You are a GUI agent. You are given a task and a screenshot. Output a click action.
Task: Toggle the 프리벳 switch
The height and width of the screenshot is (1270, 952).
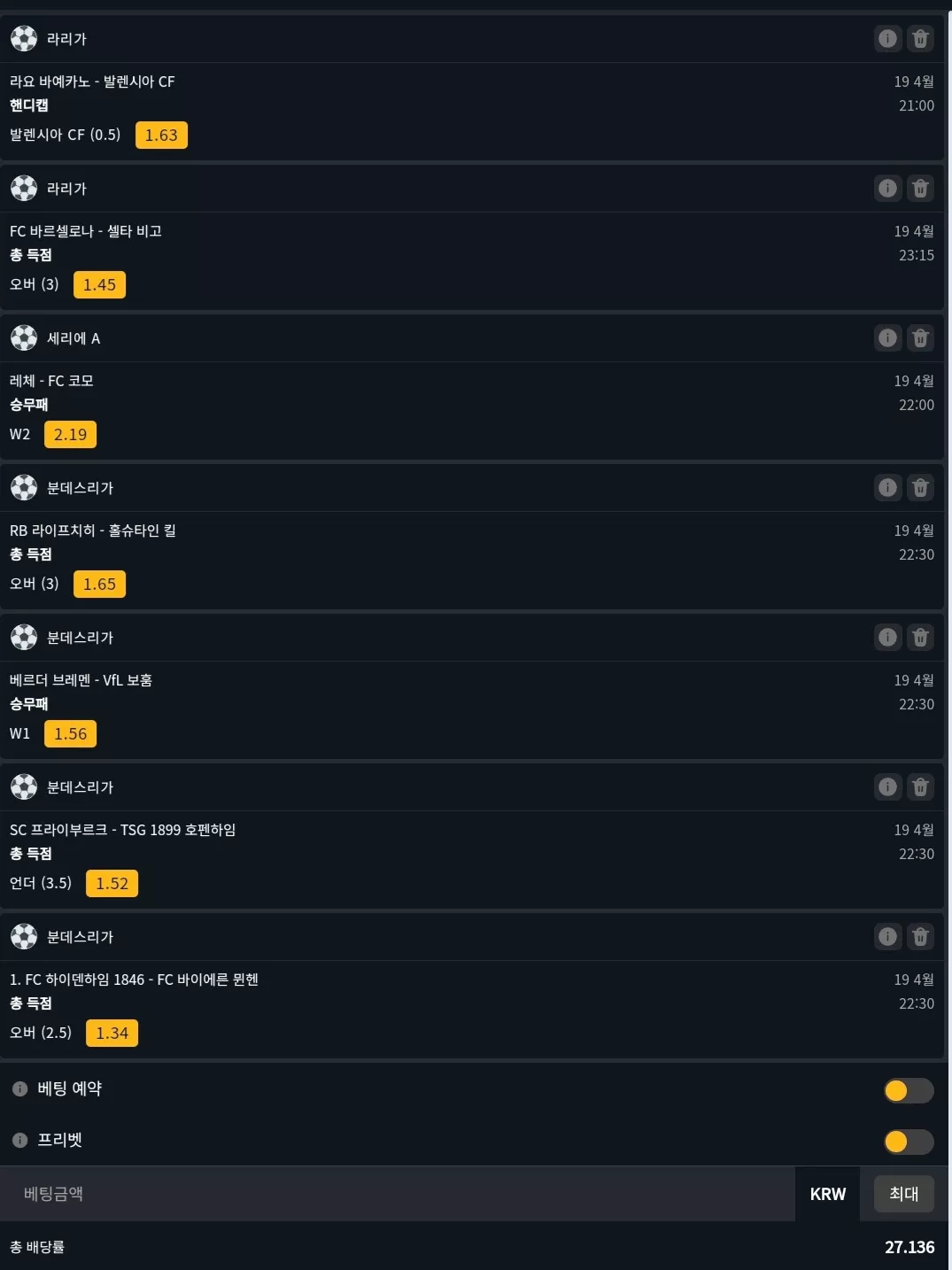click(x=909, y=1142)
